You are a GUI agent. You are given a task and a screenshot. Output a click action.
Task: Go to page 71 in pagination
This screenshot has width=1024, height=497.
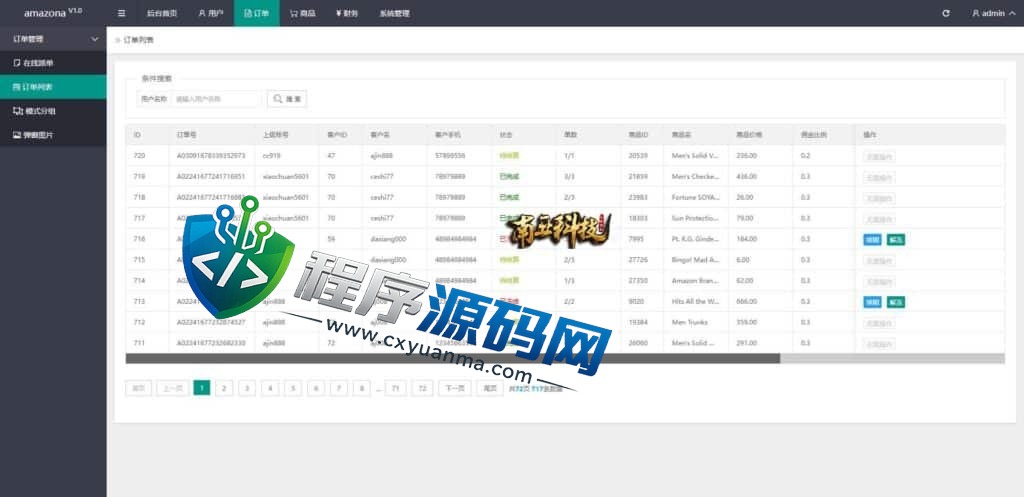(395, 388)
